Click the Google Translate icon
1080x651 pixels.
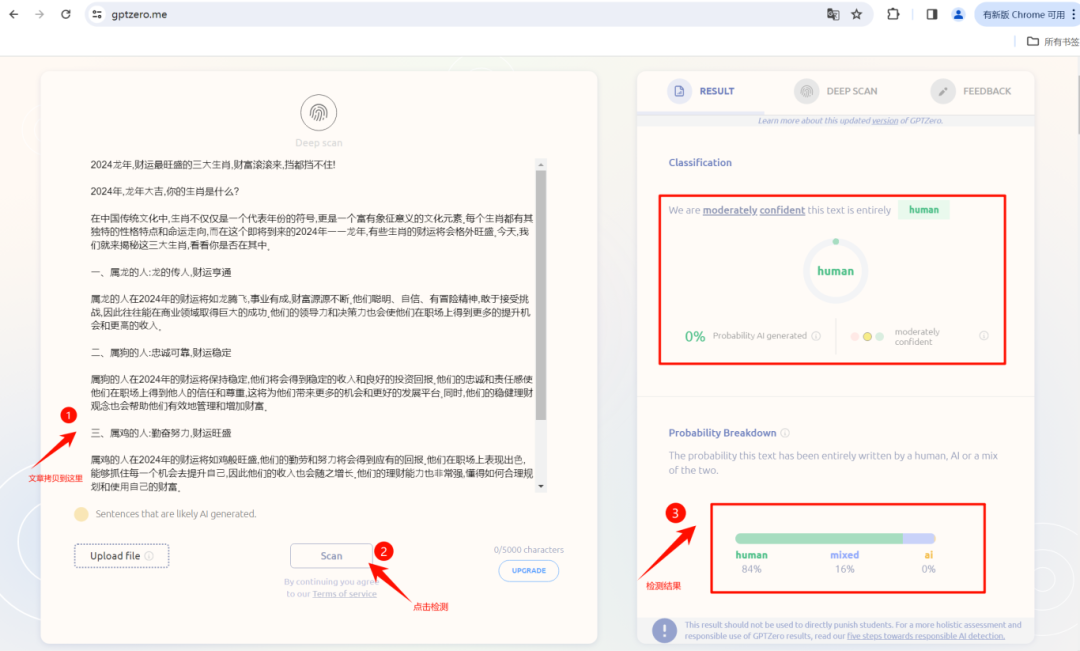(833, 14)
